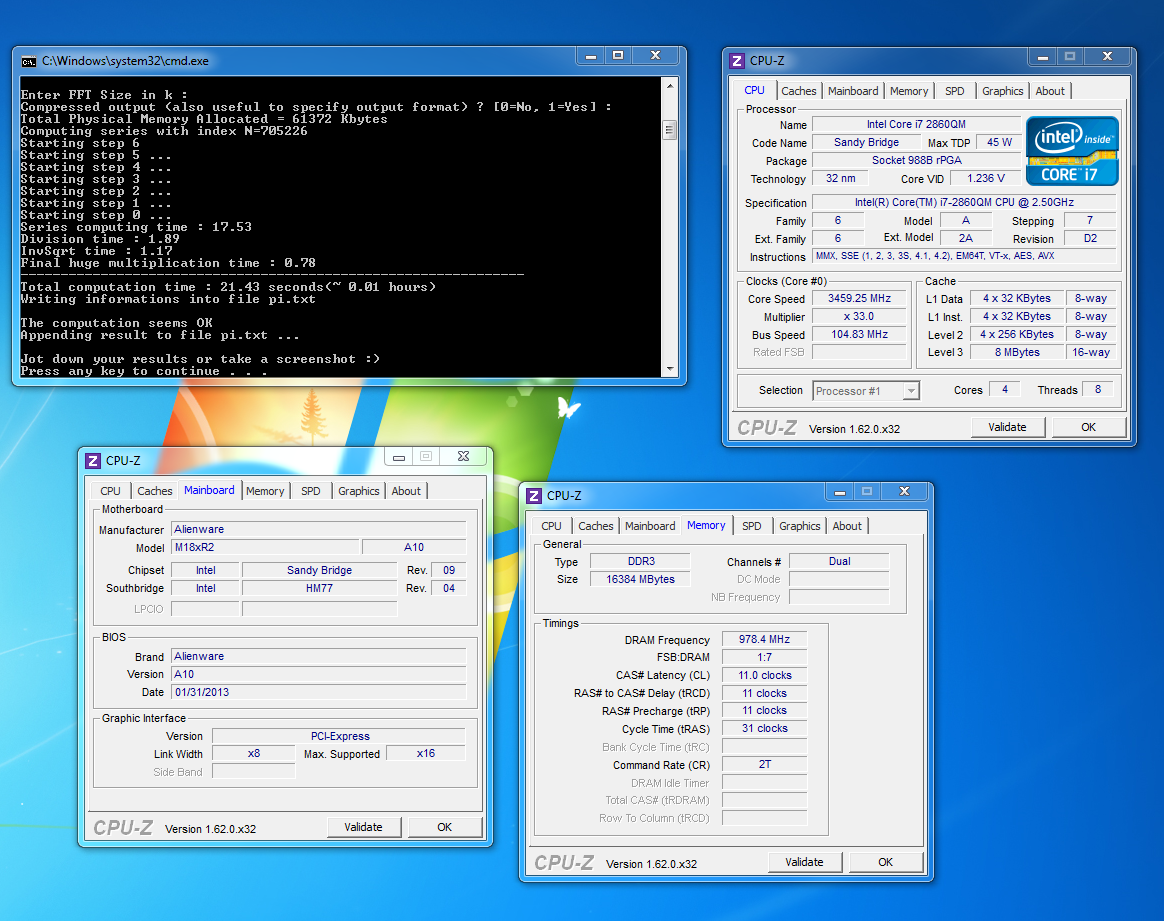Select SPD tab in the Mainboard CPU-Z window
Screen dimensions: 1164x921
310,491
